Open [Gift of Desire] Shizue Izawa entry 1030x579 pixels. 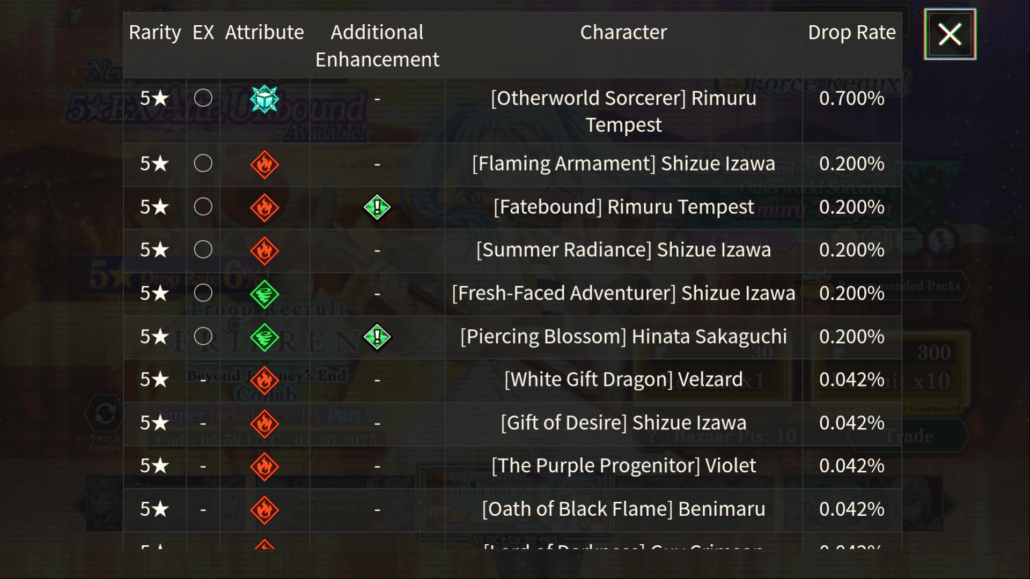[x=623, y=423]
